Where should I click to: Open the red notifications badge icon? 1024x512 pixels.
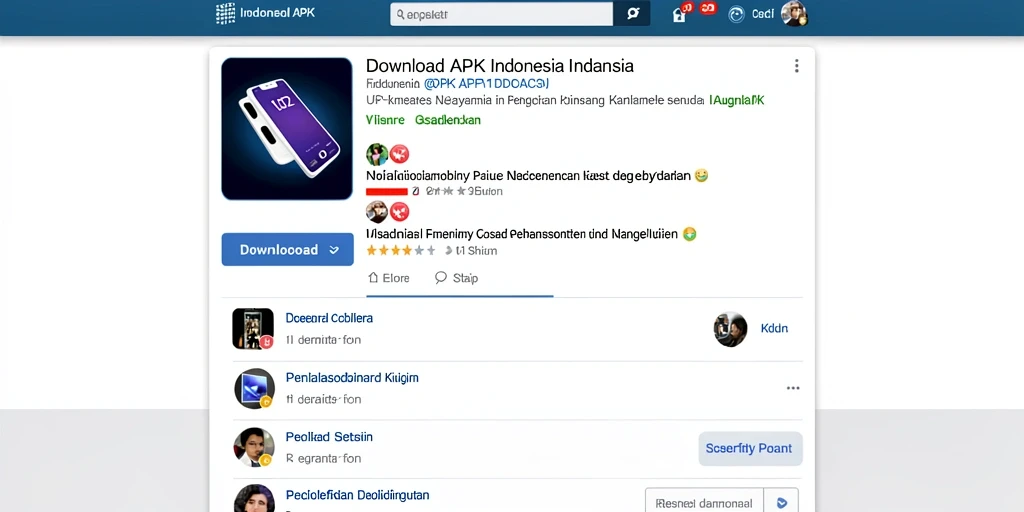tap(708, 8)
